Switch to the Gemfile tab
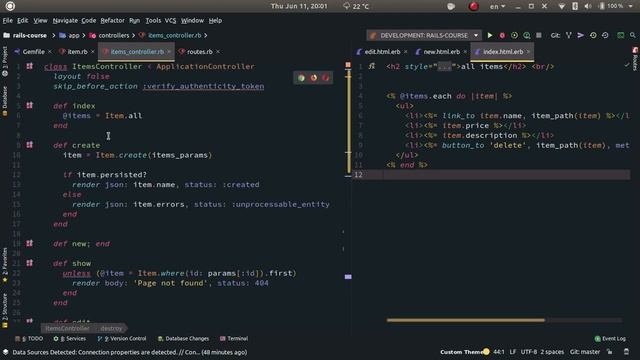The height and width of the screenshot is (360, 640). (33, 52)
